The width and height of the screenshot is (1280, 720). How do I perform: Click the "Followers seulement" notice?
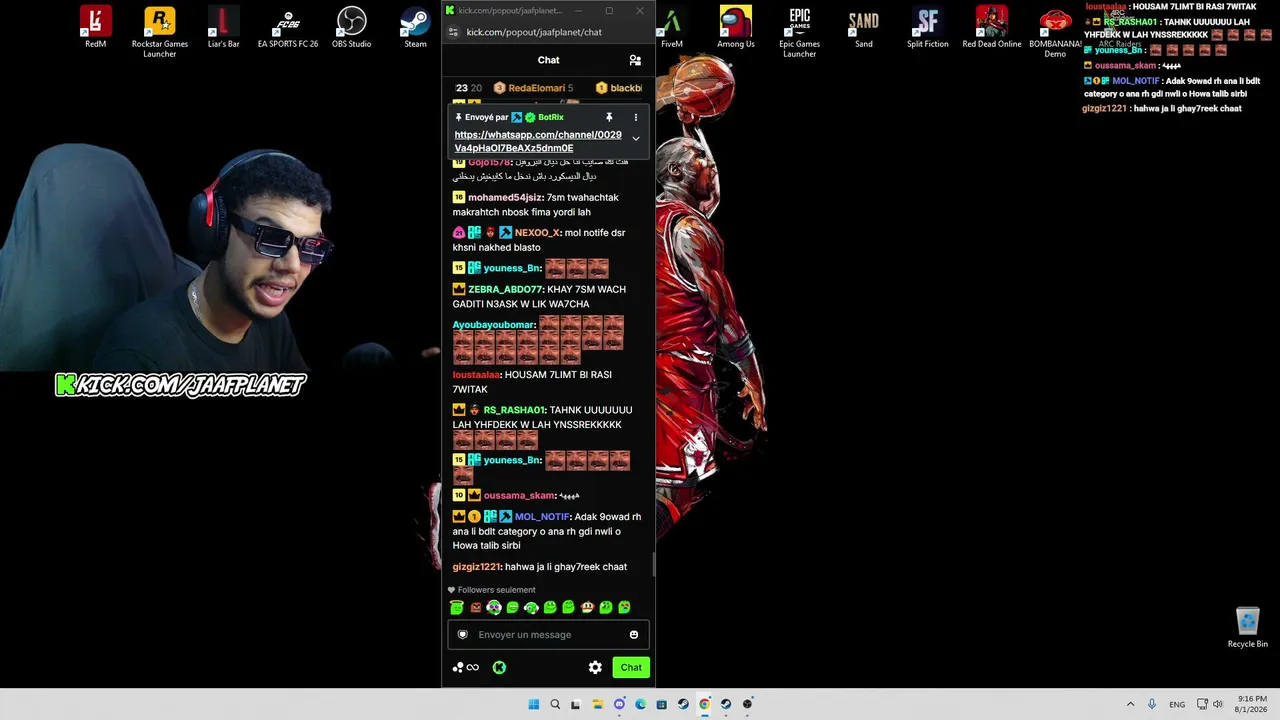click(491, 590)
